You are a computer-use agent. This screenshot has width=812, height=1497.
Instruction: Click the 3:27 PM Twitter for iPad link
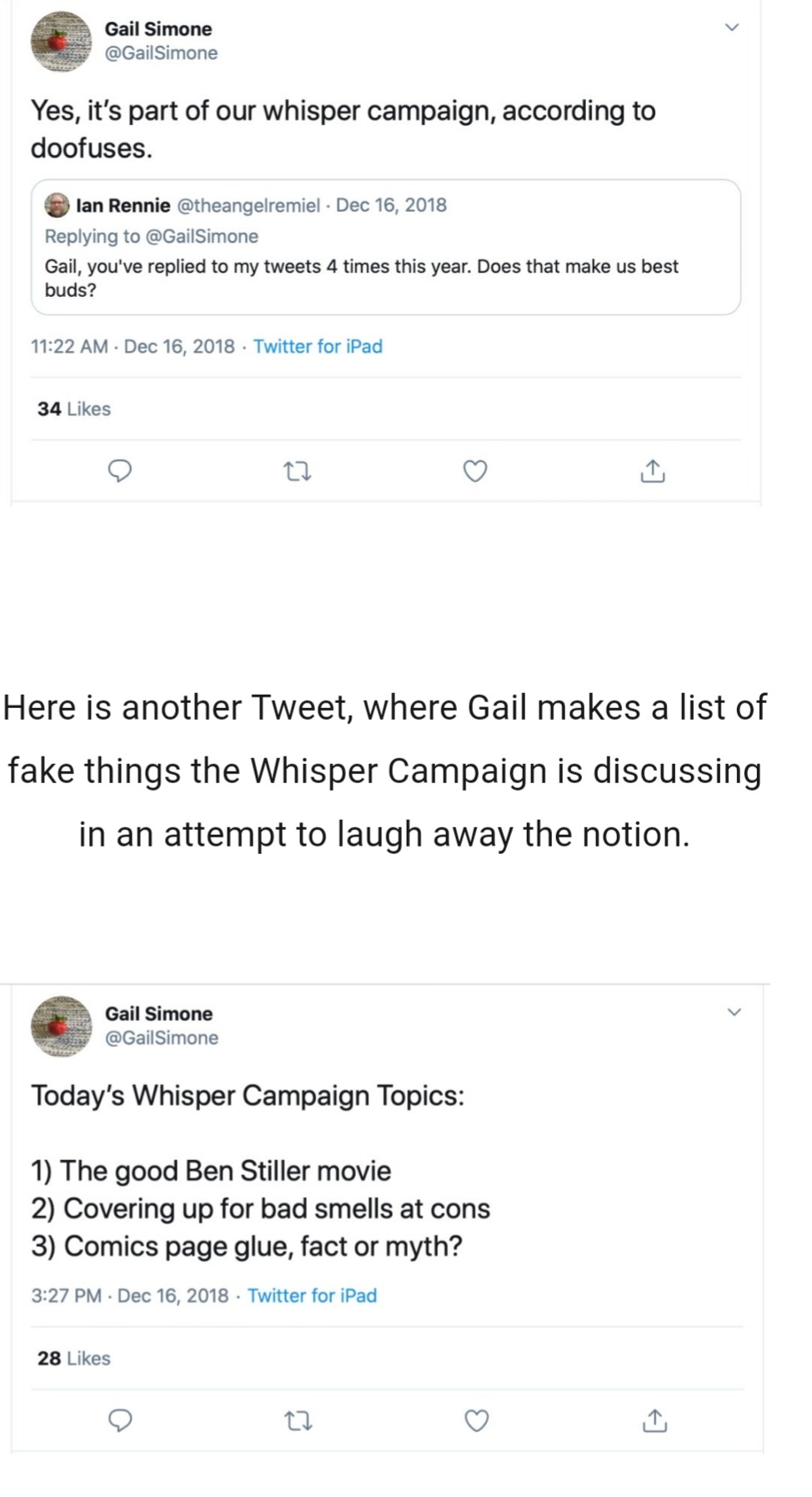(313, 1296)
